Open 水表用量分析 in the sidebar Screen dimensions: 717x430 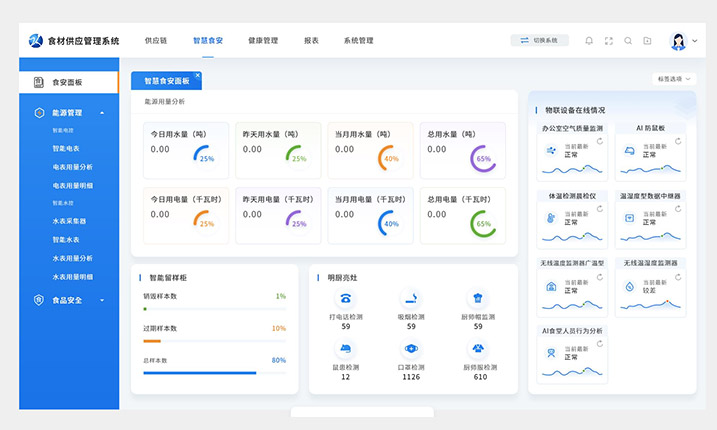[72, 258]
